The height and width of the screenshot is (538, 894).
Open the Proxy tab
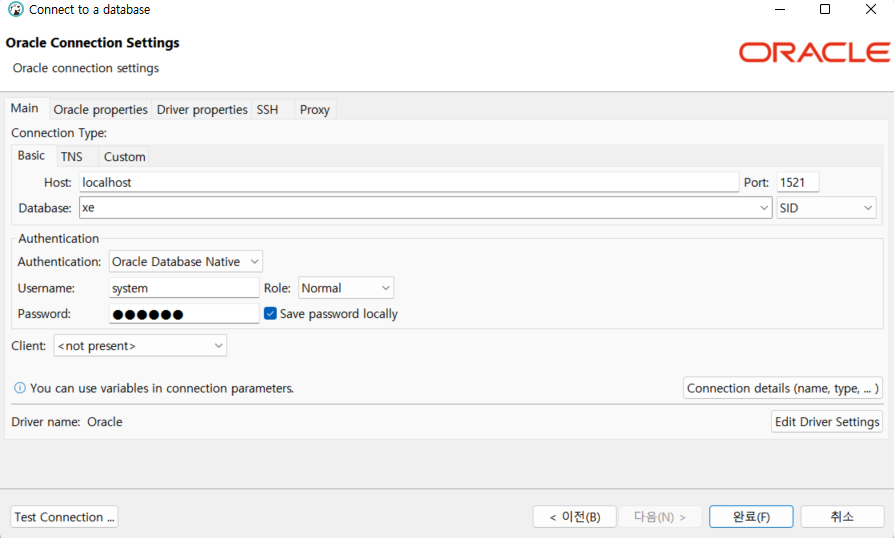315,109
